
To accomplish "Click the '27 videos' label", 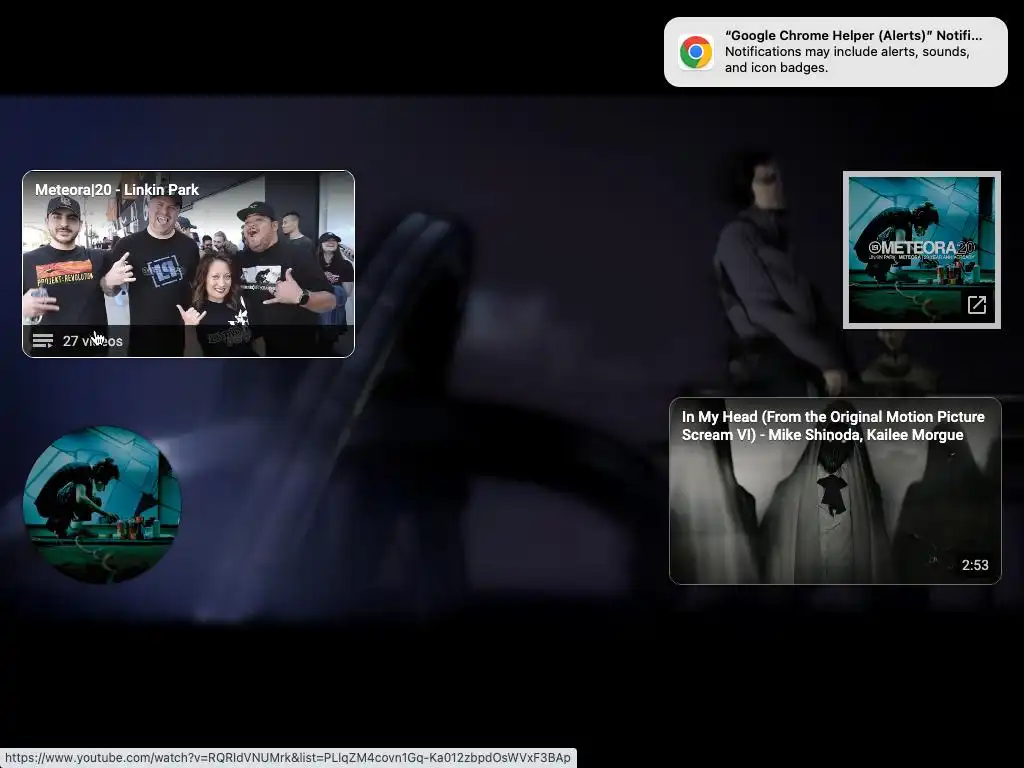I will point(93,341).
